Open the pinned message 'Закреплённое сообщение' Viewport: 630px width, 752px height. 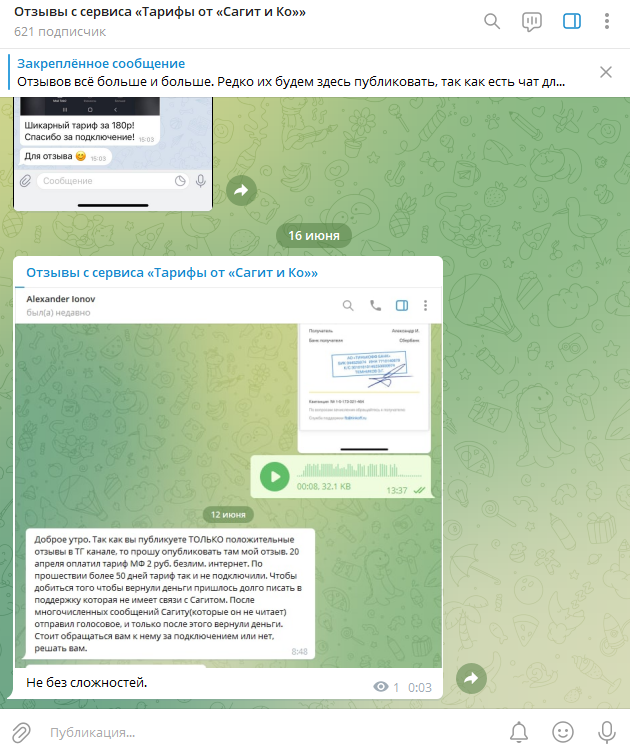291,72
